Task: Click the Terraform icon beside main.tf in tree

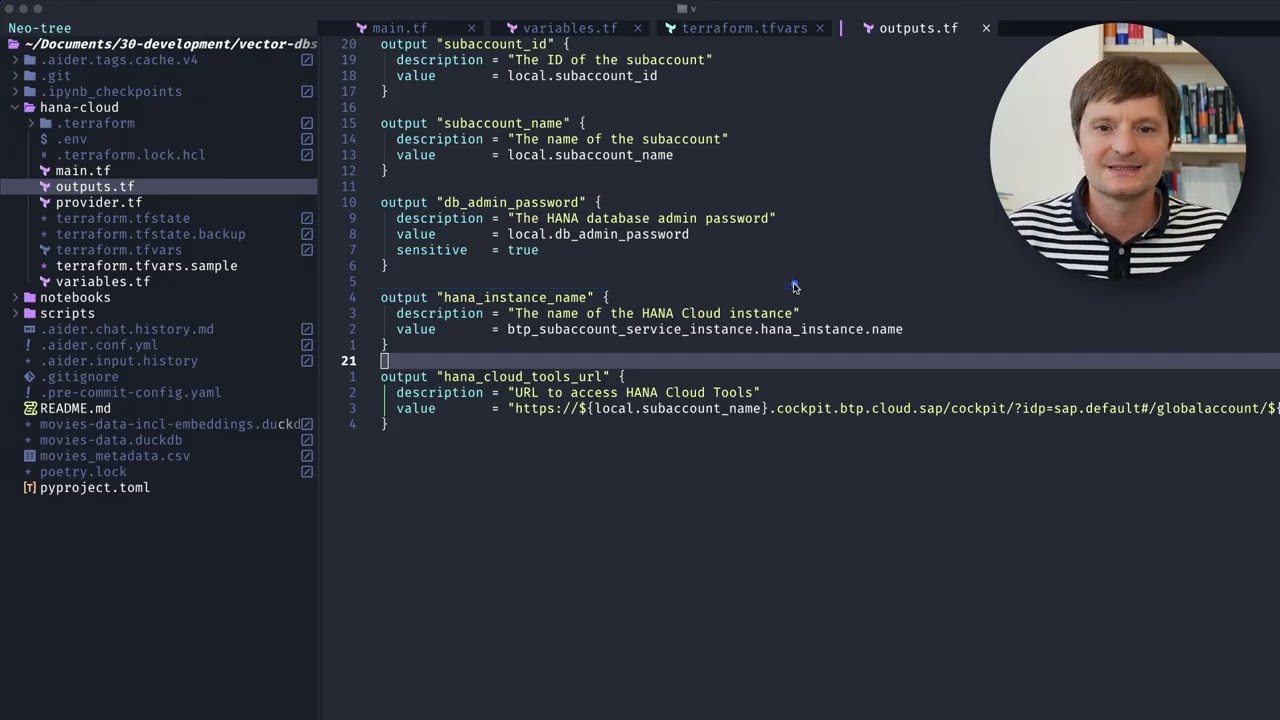Action: click(x=45, y=171)
